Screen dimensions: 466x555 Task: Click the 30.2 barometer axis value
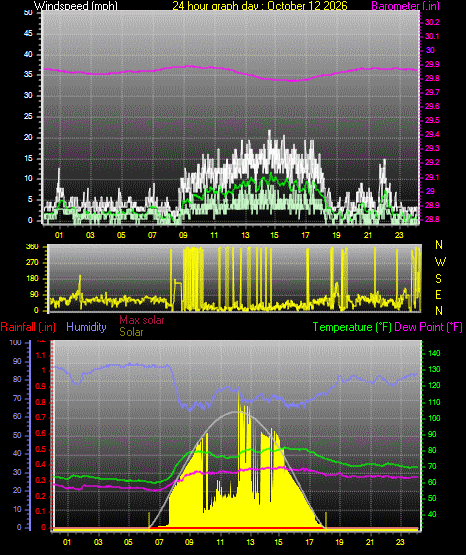[432, 22]
